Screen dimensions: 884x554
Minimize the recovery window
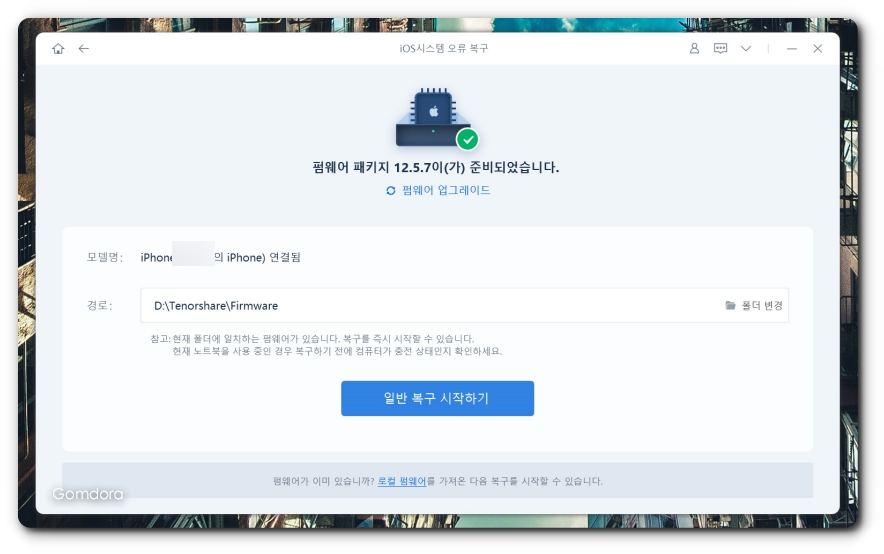792,49
